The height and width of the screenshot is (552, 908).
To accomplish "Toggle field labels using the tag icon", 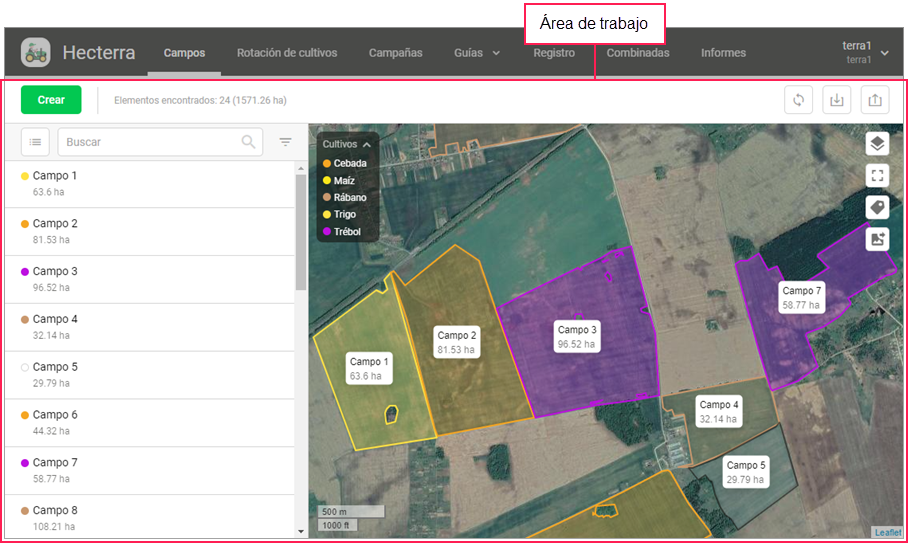I will [877, 207].
